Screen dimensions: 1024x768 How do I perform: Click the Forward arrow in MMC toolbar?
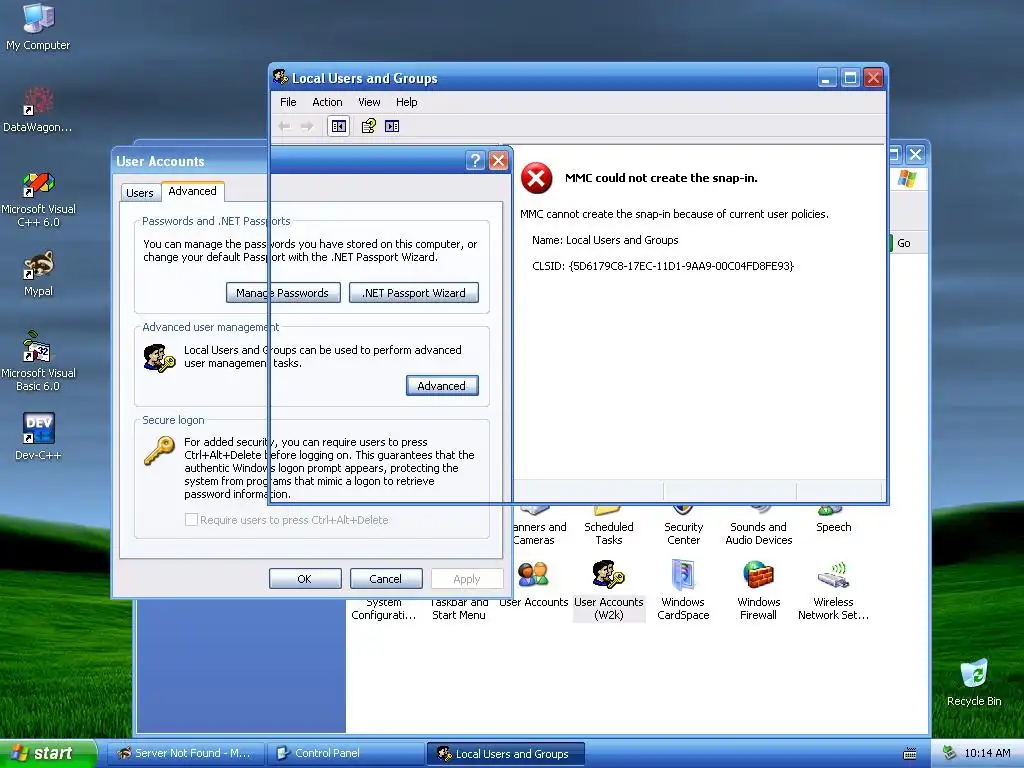pos(307,126)
